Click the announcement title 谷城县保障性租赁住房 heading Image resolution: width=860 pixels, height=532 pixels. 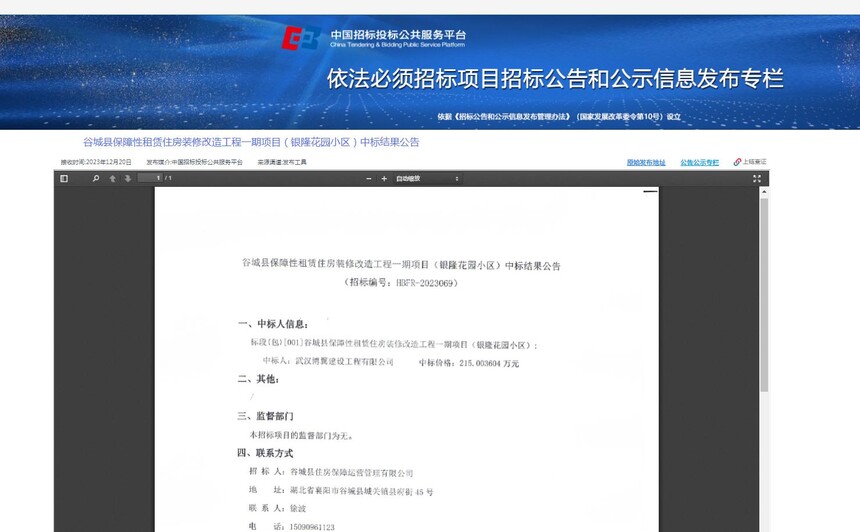(251, 142)
